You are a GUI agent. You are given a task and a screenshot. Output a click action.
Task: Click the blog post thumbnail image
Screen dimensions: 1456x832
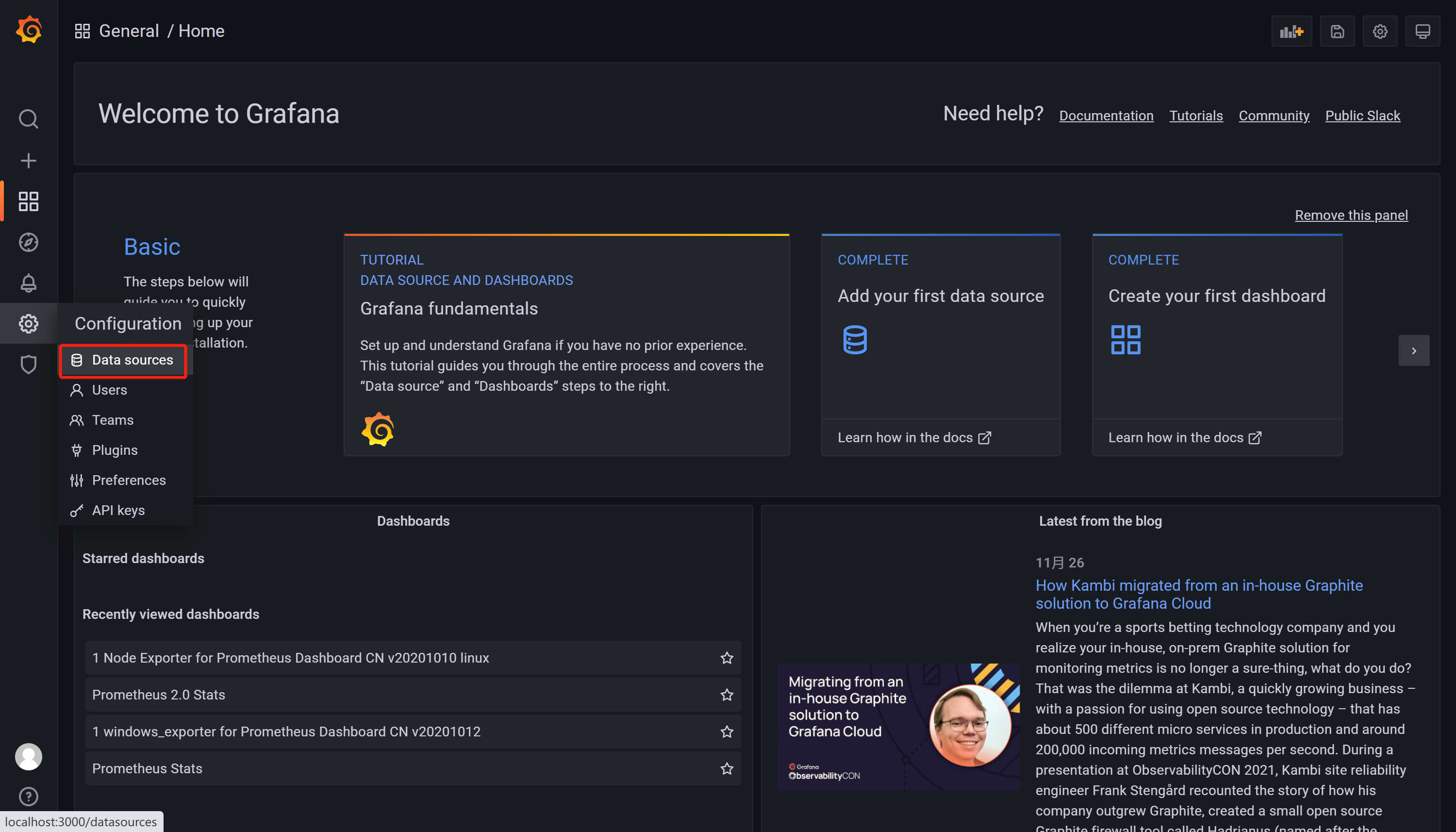click(898, 727)
